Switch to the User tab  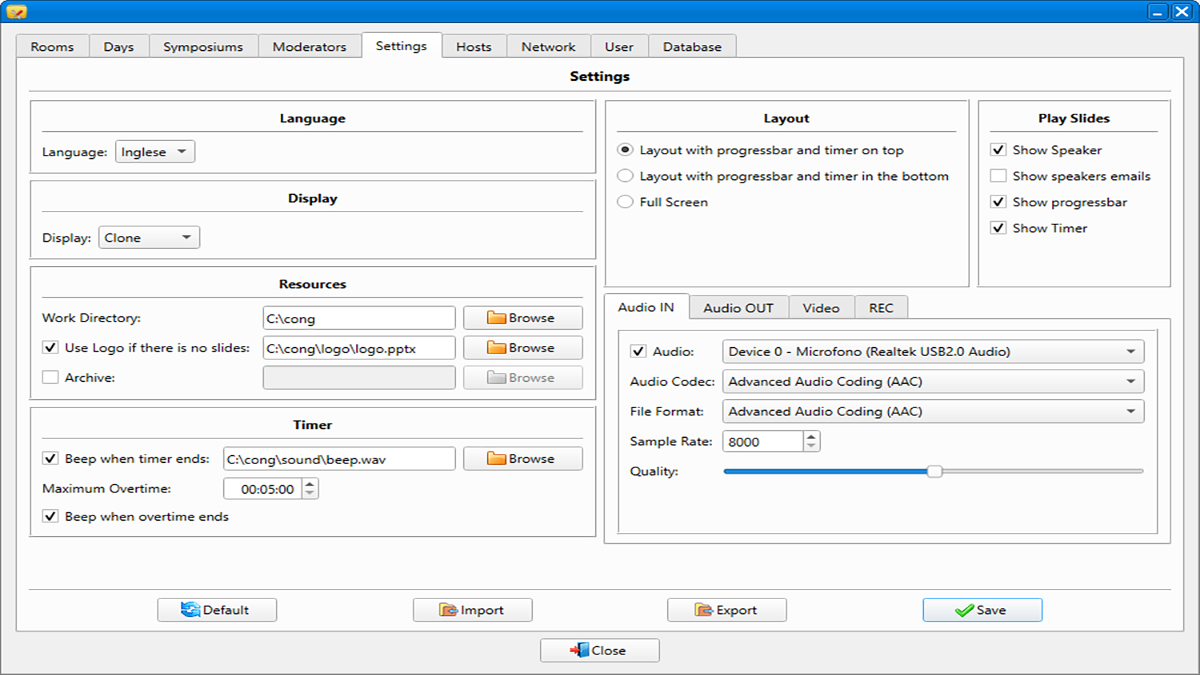619,47
